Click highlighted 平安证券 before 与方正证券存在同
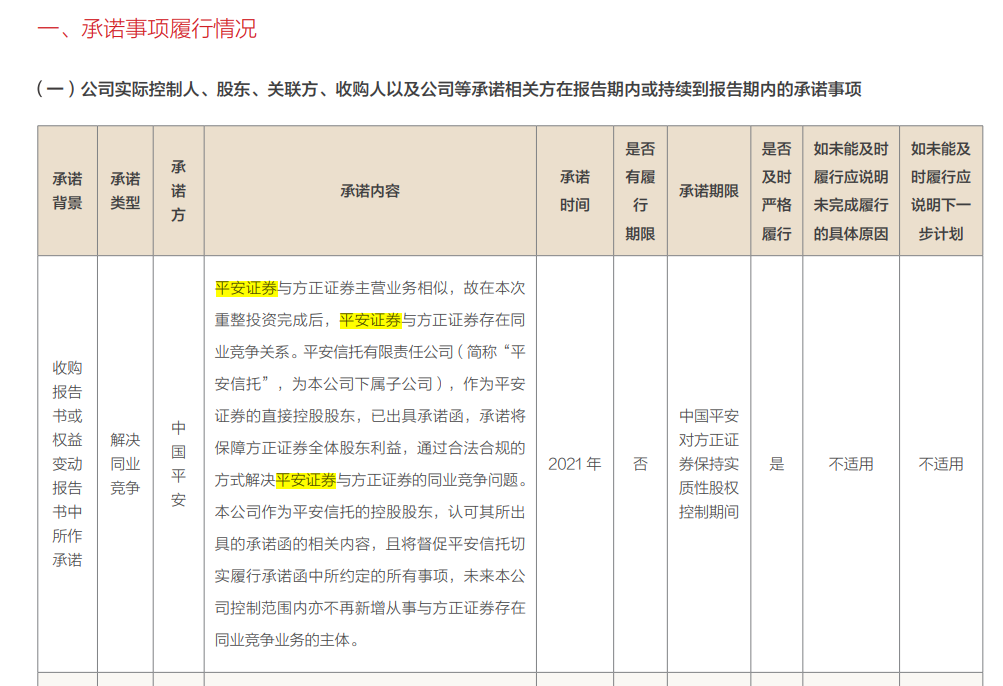1003x686 pixels. pos(370,320)
